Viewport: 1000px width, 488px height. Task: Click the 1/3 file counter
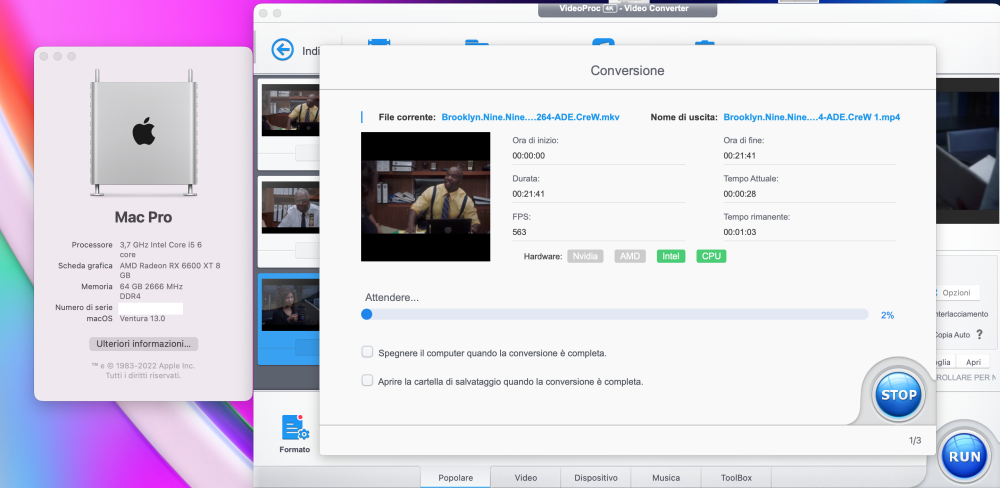click(915, 441)
